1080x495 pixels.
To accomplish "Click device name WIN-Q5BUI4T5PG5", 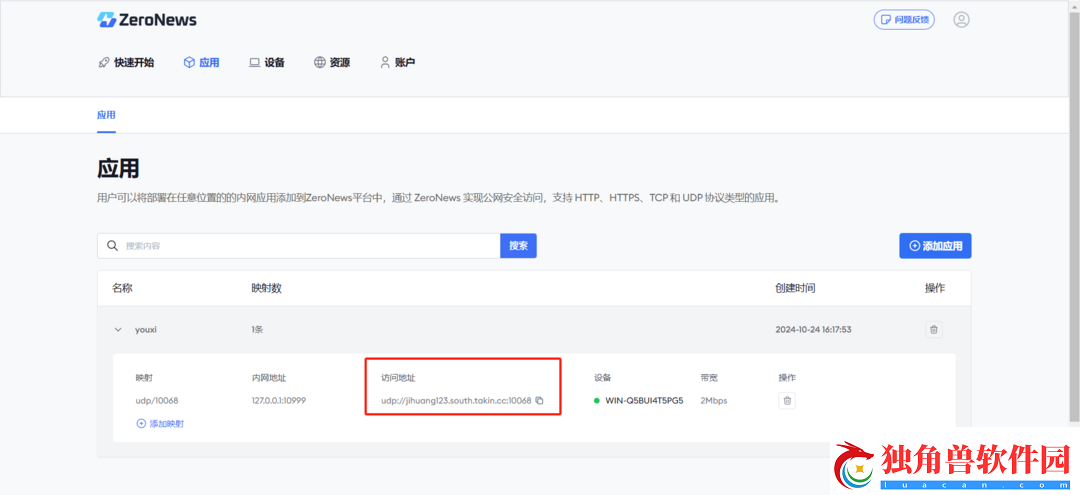I will point(644,401).
